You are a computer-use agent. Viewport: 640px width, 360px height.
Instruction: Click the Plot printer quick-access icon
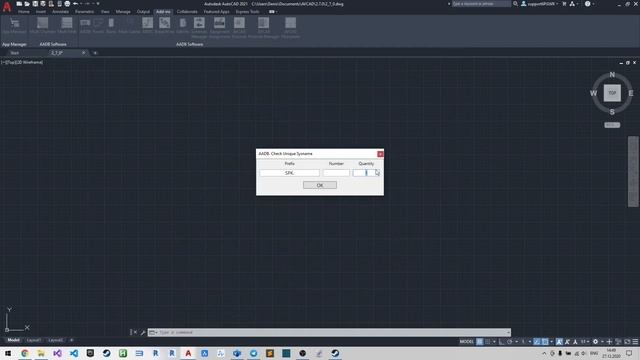coord(67,4)
